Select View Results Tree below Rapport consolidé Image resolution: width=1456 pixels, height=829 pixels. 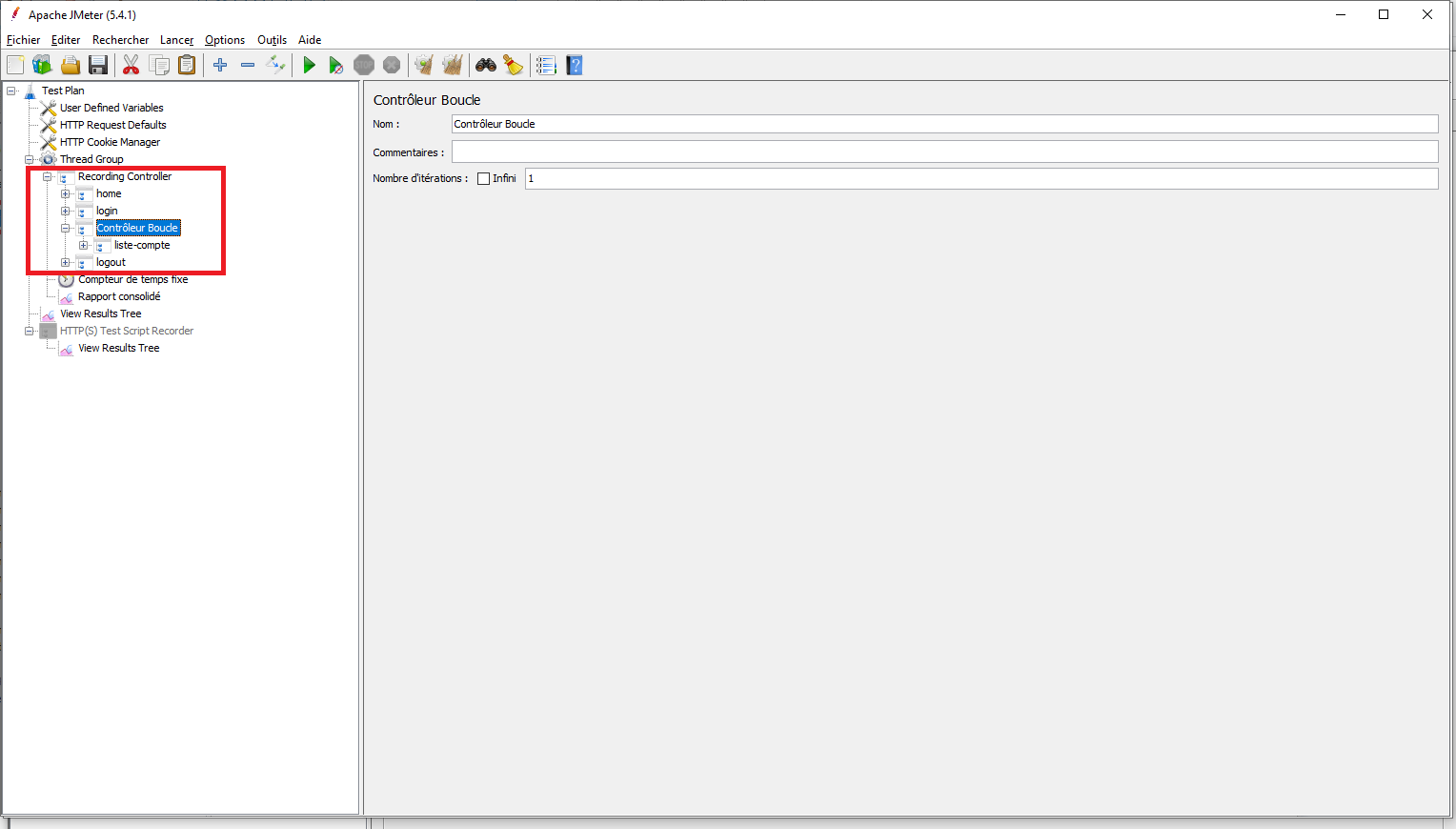[x=100, y=313]
